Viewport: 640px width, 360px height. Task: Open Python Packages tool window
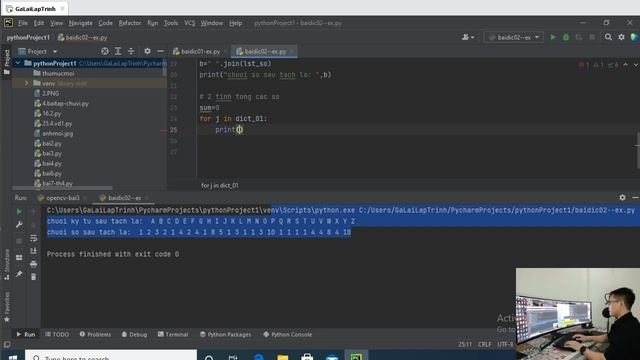click(225, 334)
